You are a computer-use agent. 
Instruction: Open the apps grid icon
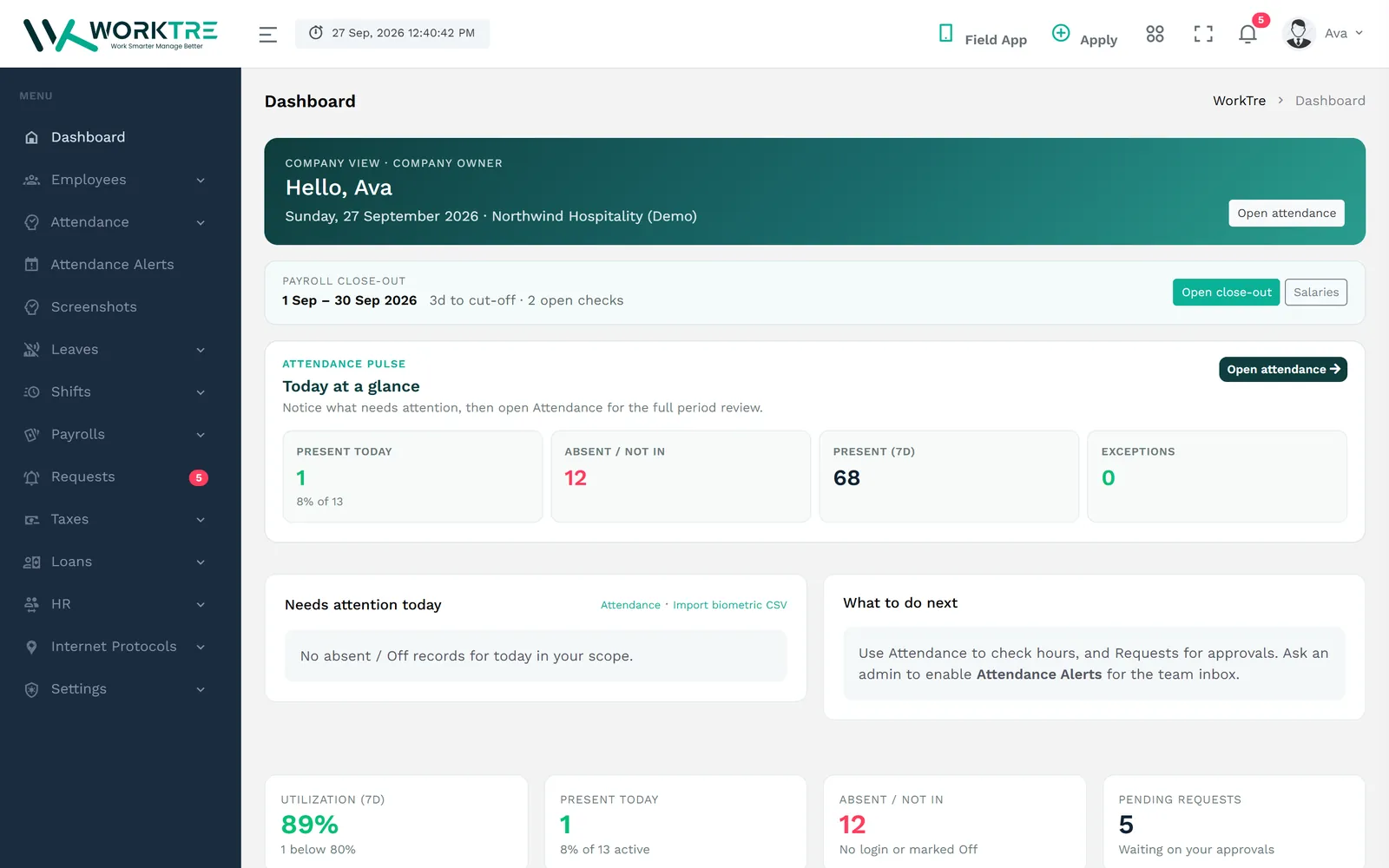1155,34
